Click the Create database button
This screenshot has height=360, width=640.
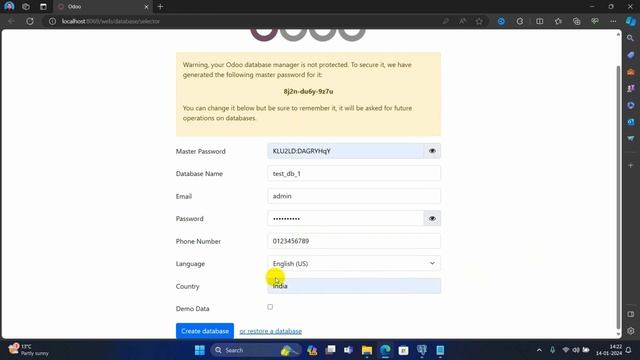(x=205, y=331)
